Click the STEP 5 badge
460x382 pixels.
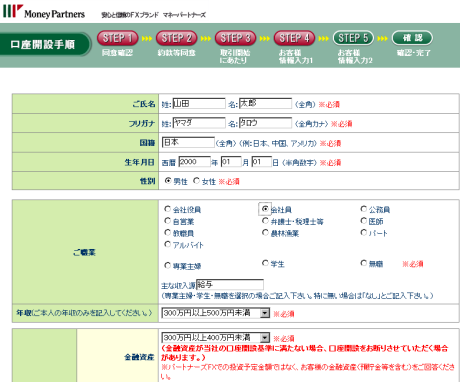tap(353, 38)
